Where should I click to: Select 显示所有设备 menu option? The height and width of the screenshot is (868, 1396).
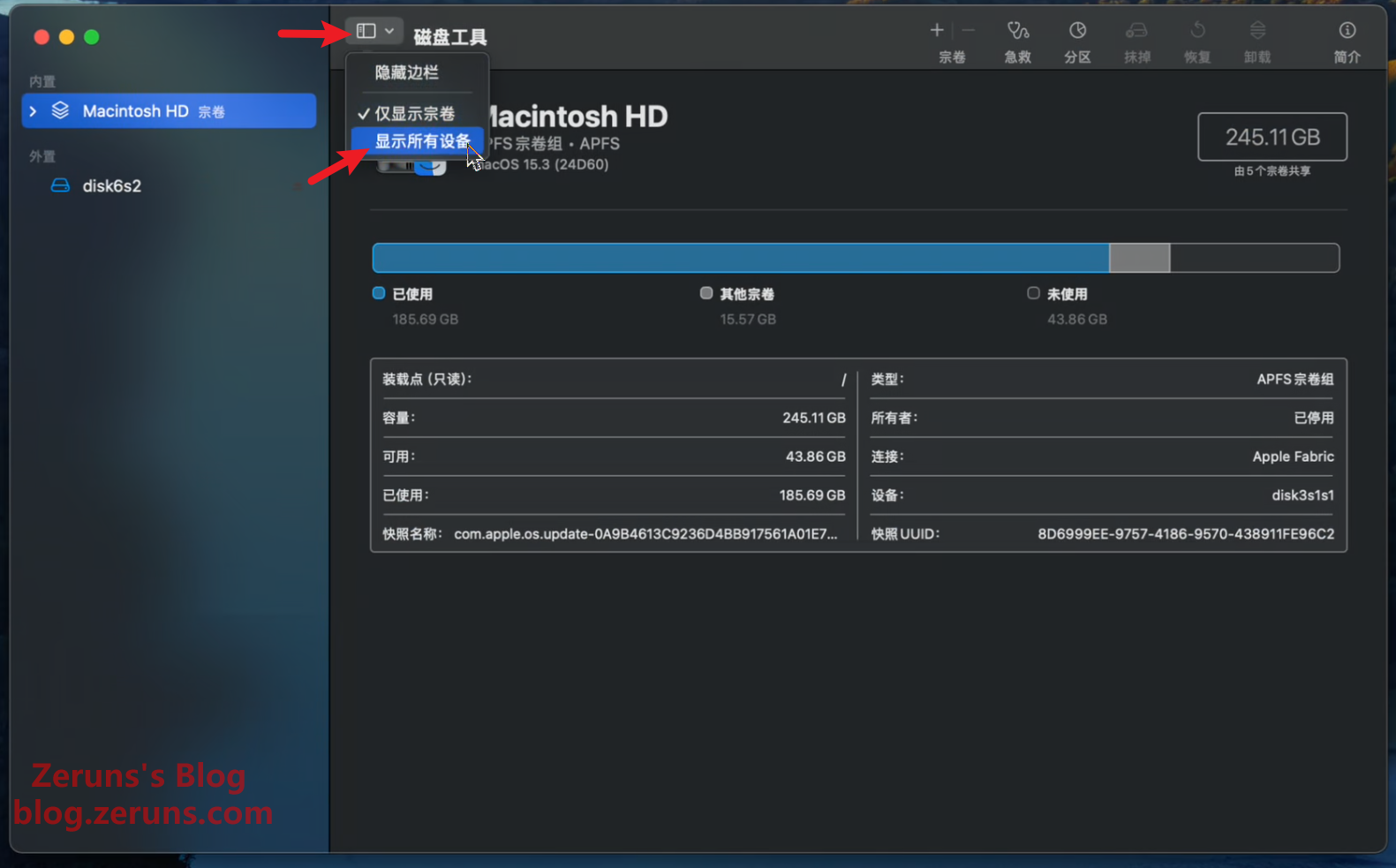click(x=417, y=141)
